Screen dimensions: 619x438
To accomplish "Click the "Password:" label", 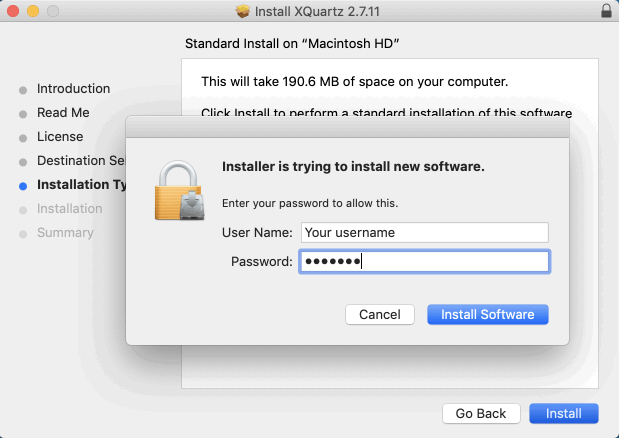I will point(262,262).
